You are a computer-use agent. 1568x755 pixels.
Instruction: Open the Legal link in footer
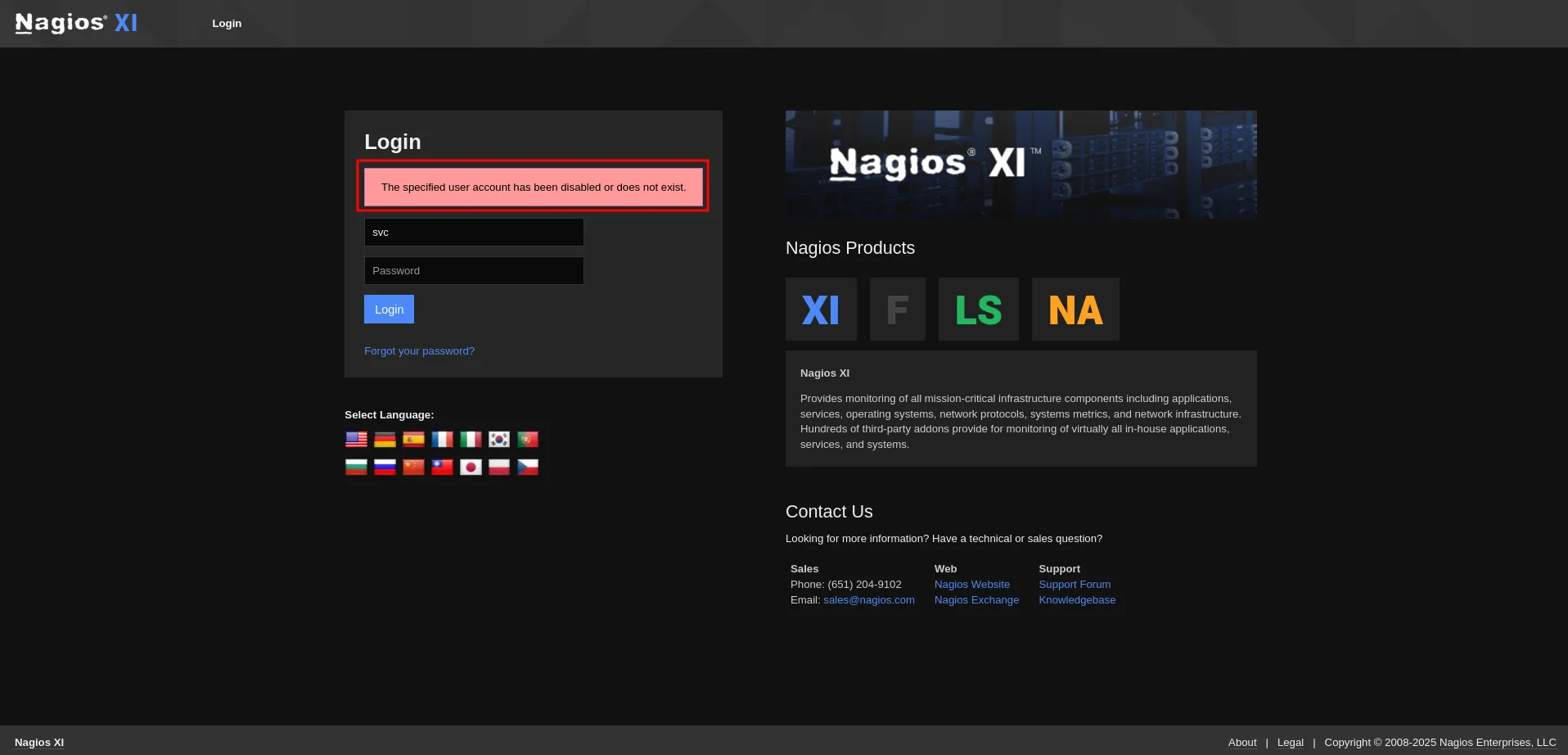1291,743
